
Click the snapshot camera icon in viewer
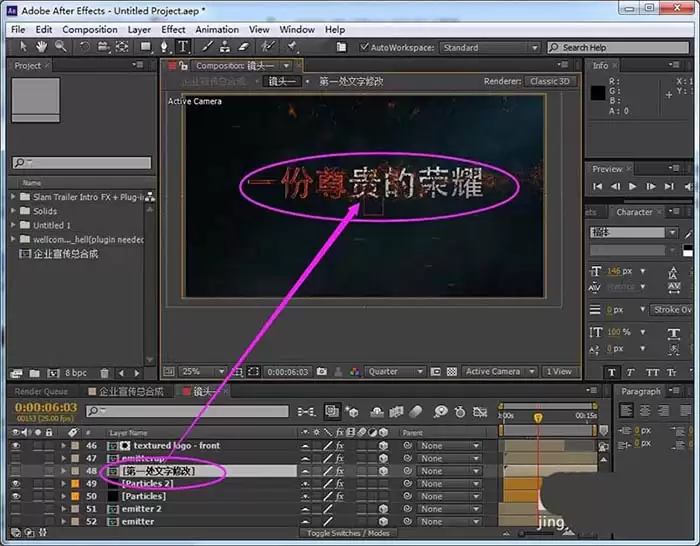tap(322, 371)
